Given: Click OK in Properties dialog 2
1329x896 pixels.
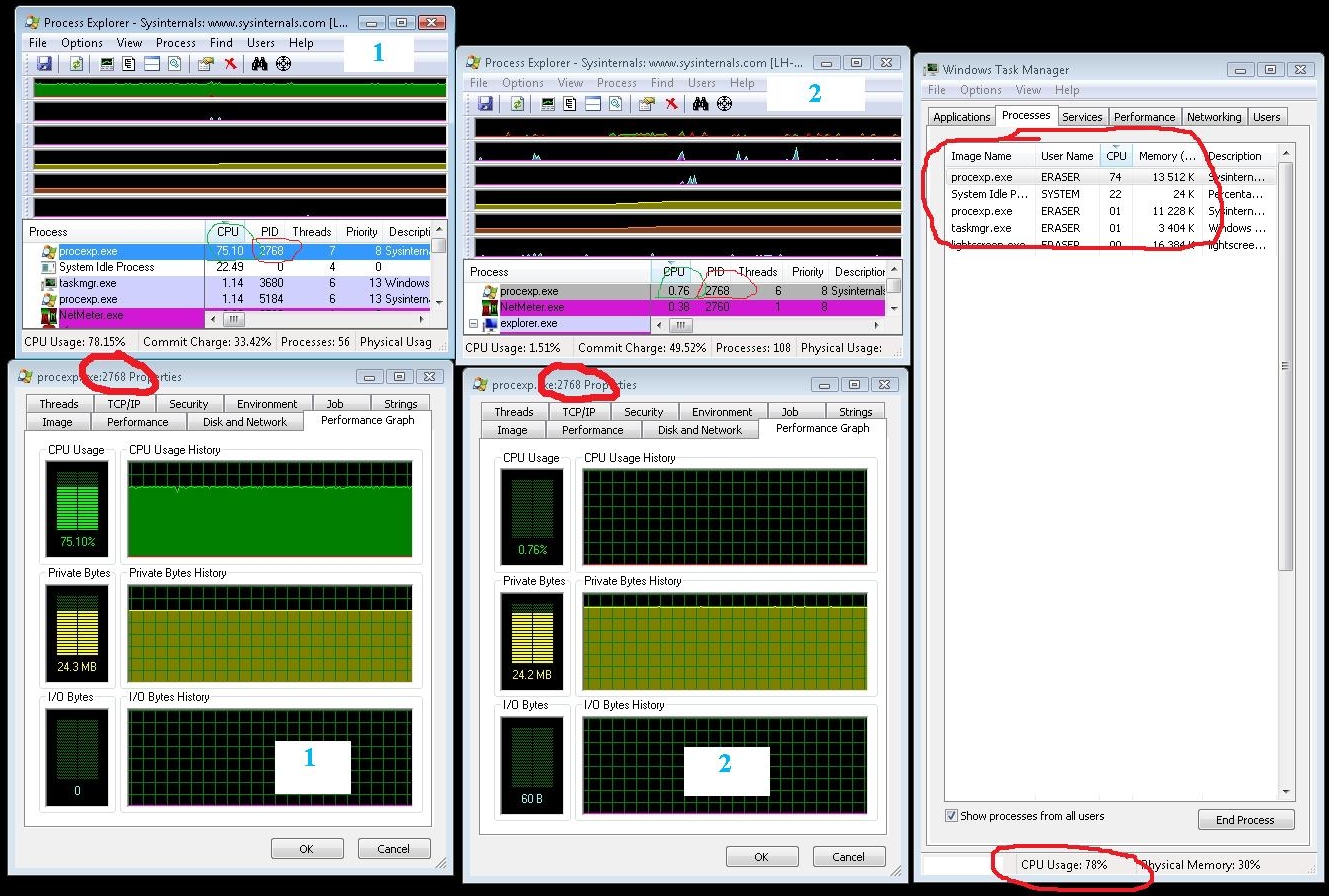Looking at the screenshot, I should 762,857.
